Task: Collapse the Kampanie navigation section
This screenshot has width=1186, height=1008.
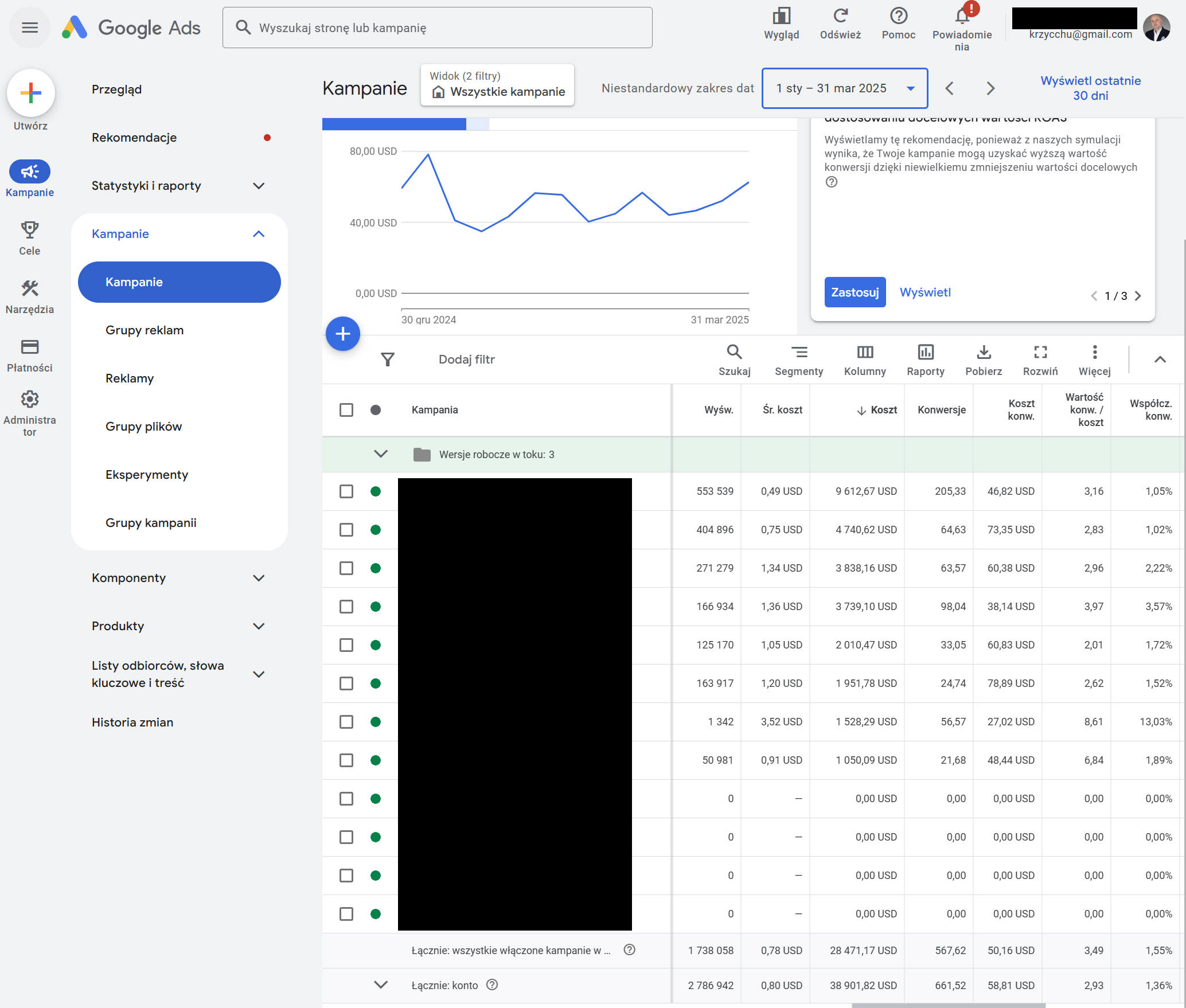Action: [x=259, y=234]
